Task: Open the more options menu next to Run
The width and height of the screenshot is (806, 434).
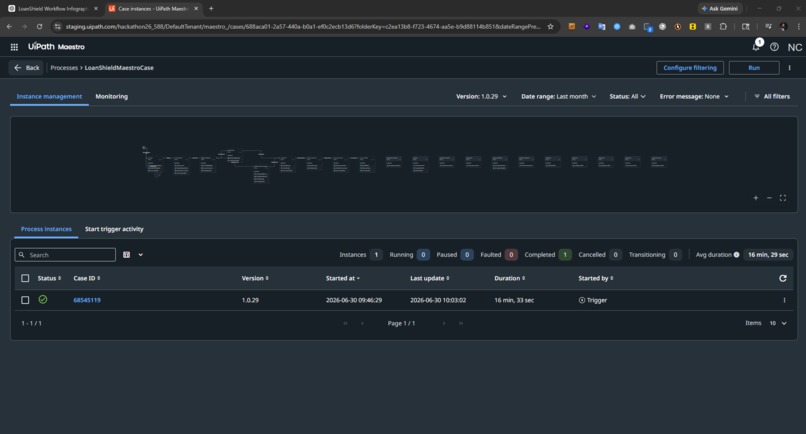Action: click(790, 68)
